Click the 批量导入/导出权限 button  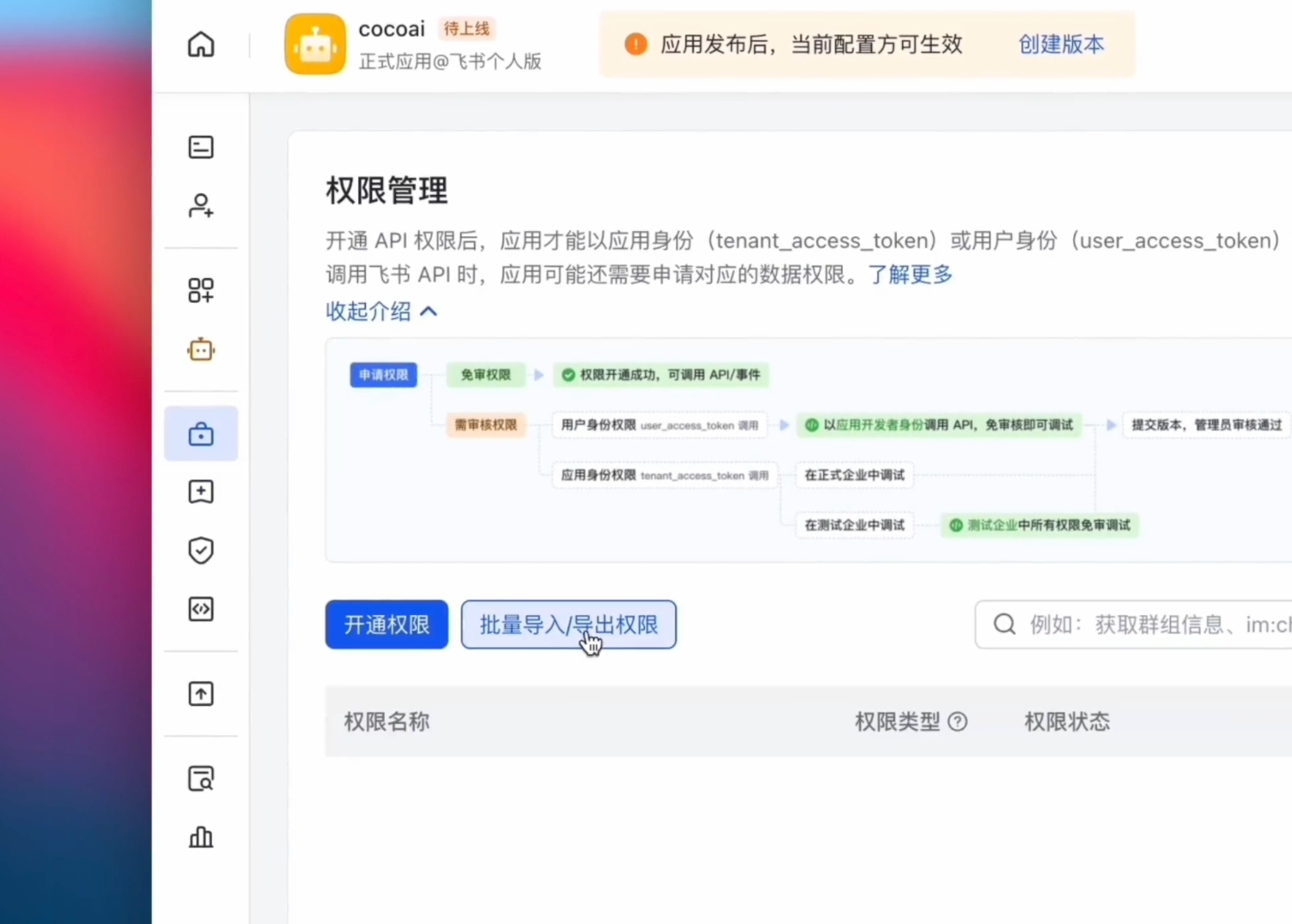tap(568, 624)
